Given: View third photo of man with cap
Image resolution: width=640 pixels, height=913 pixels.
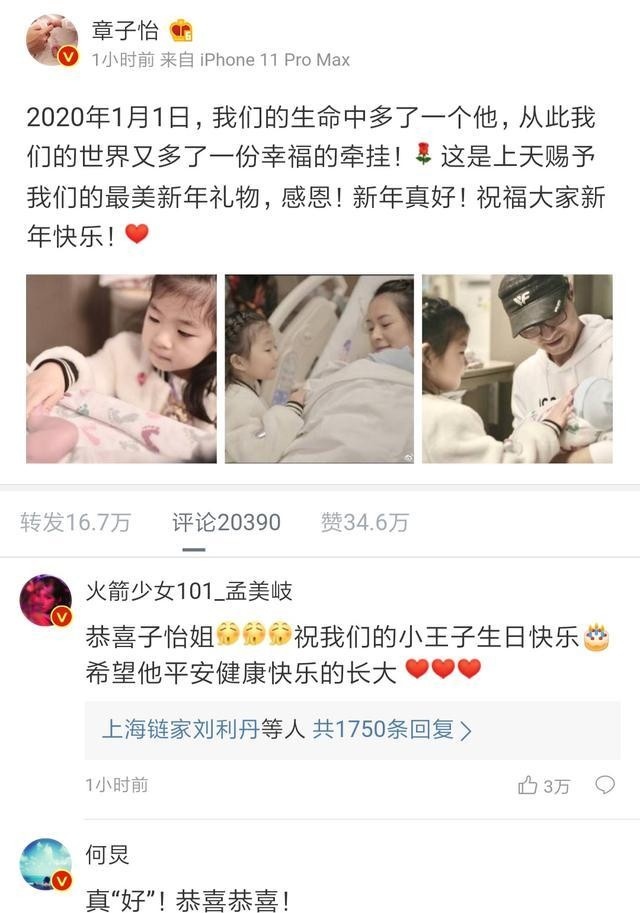Looking at the screenshot, I should tap(517, 369).
